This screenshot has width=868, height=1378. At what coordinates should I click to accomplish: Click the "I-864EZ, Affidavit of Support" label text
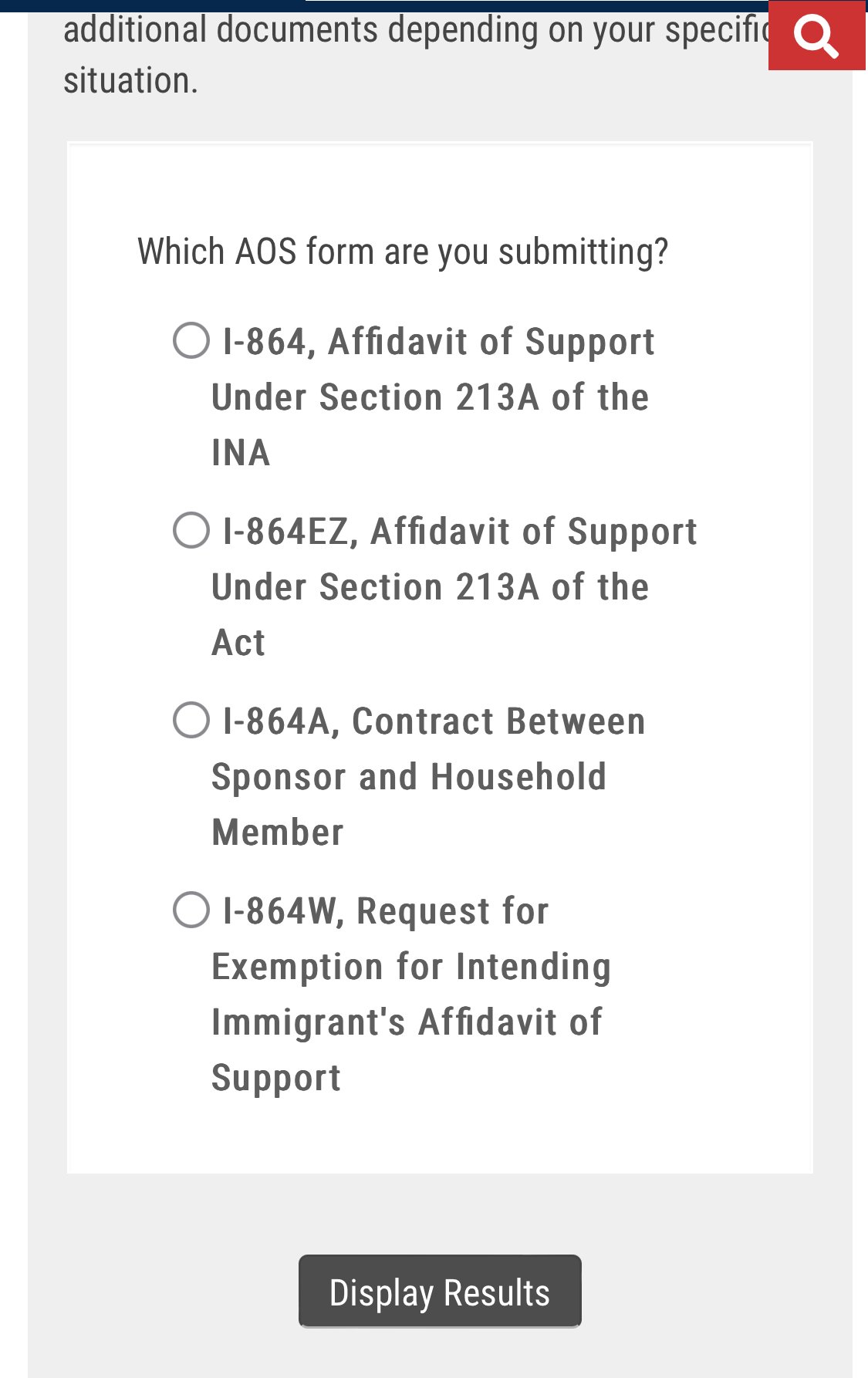(x=460, y=532)
